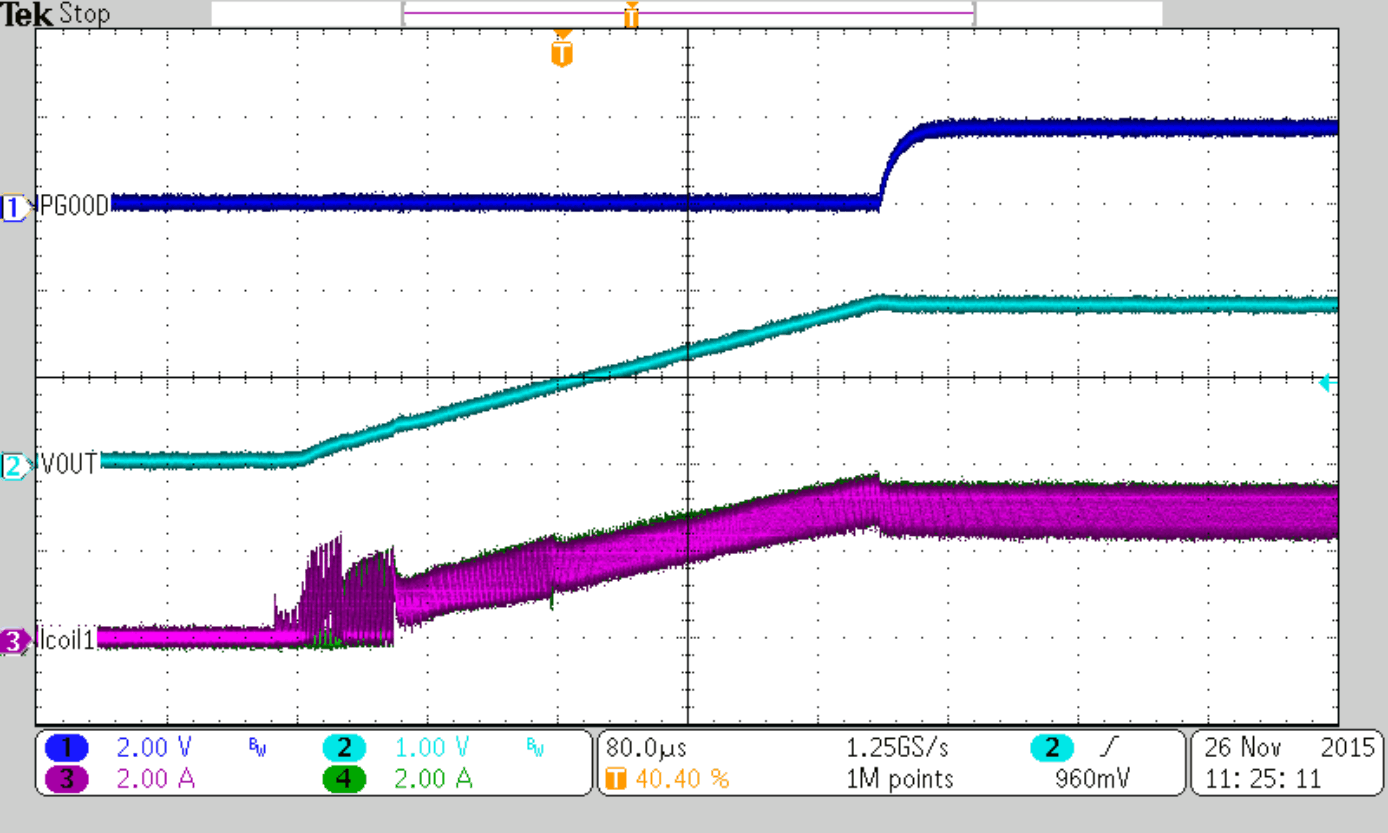Viewport: 1388px width, 833px height.
Task: Click the Icoil1 waveform label
Action: [66, 639]
